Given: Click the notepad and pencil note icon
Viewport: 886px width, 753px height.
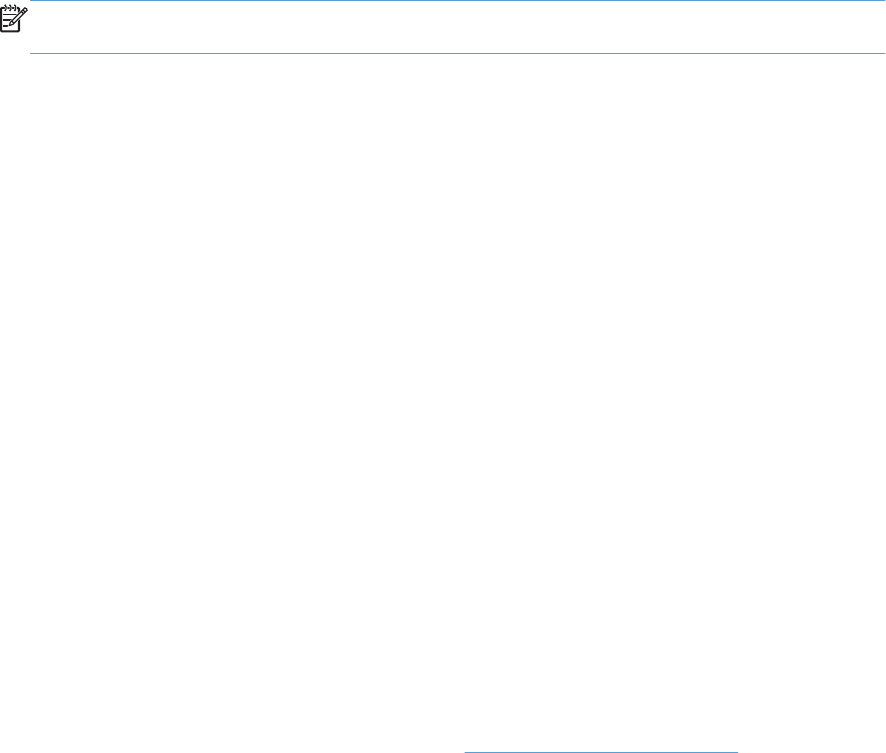Looking at the screenshot, I should pyautogui.click(x=14, y=19).
